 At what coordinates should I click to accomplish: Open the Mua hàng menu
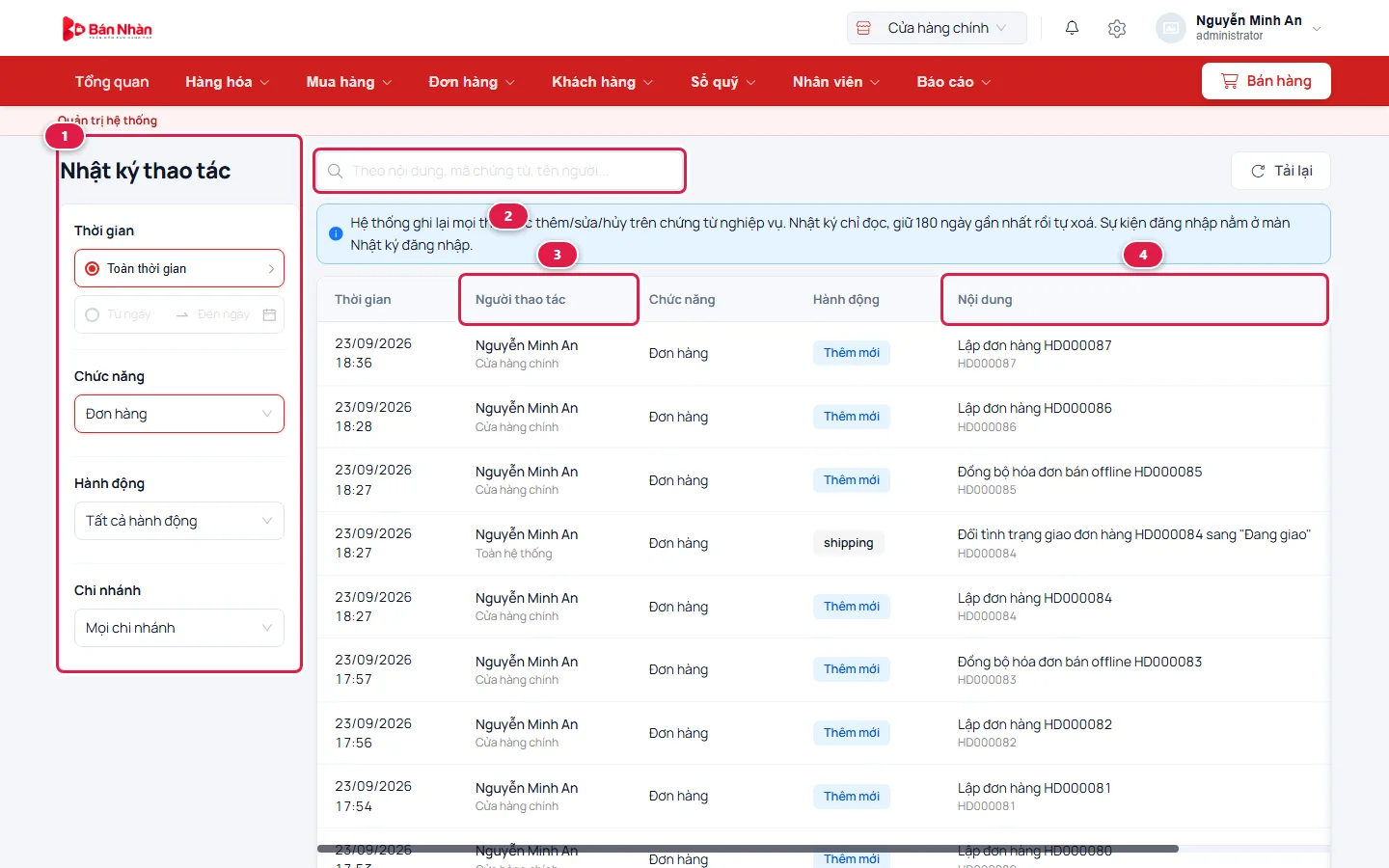pos(349,82)
